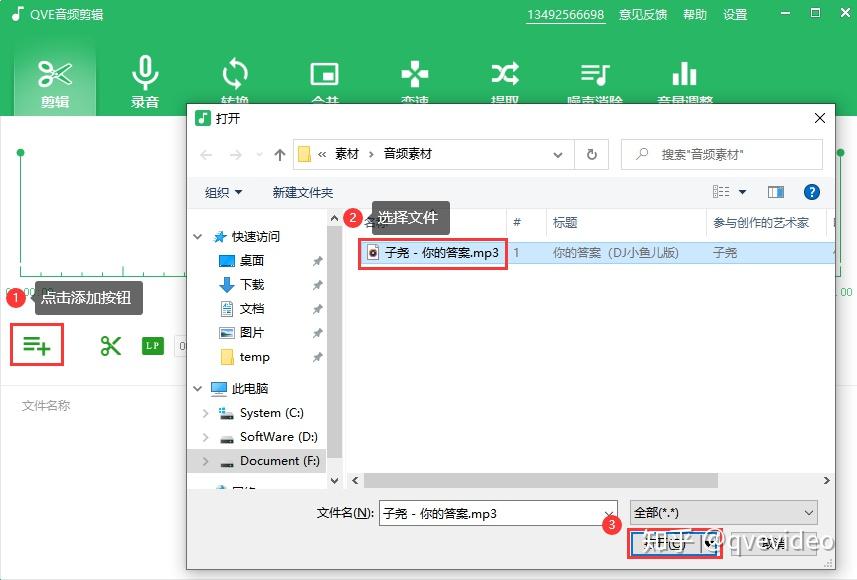
Task: Collapse the 此电脑 tree node
Action: tap(198, 389)
